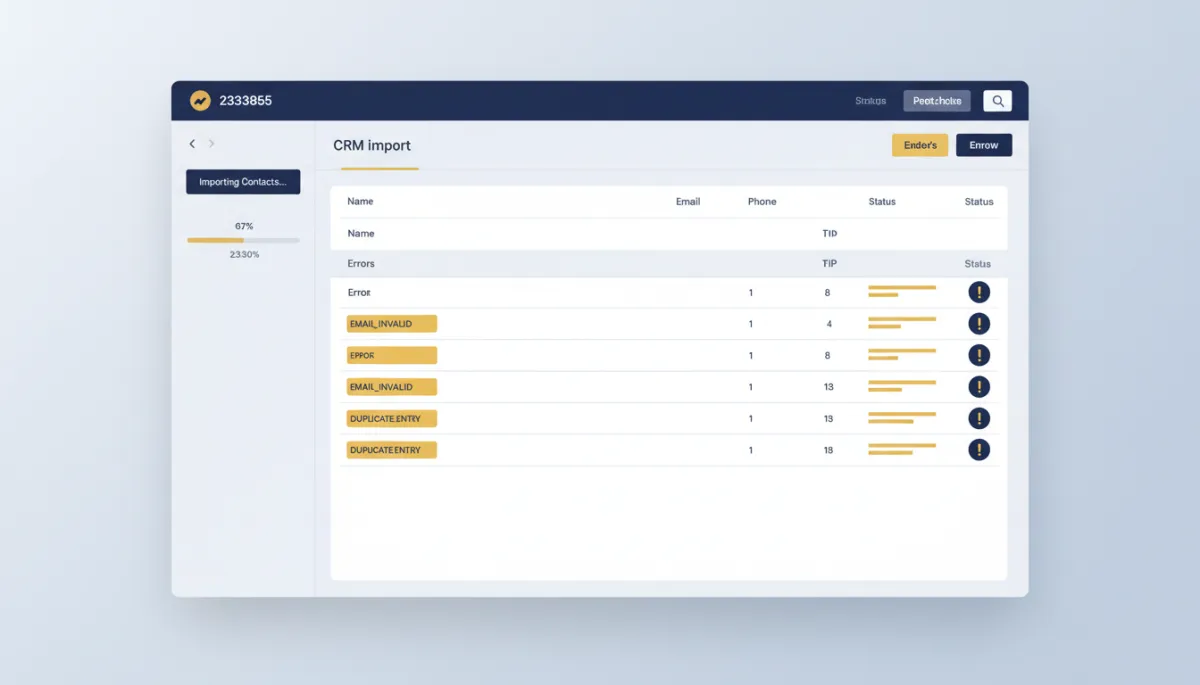Click the Importing Contacts... button
Image resolution: width=1200 pixels, height=685 pixels.
point(243,182)
